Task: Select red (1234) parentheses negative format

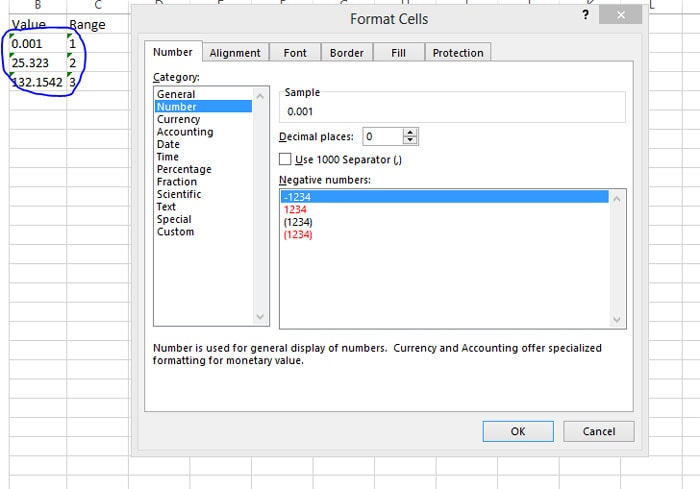Action: pos(298,234)
